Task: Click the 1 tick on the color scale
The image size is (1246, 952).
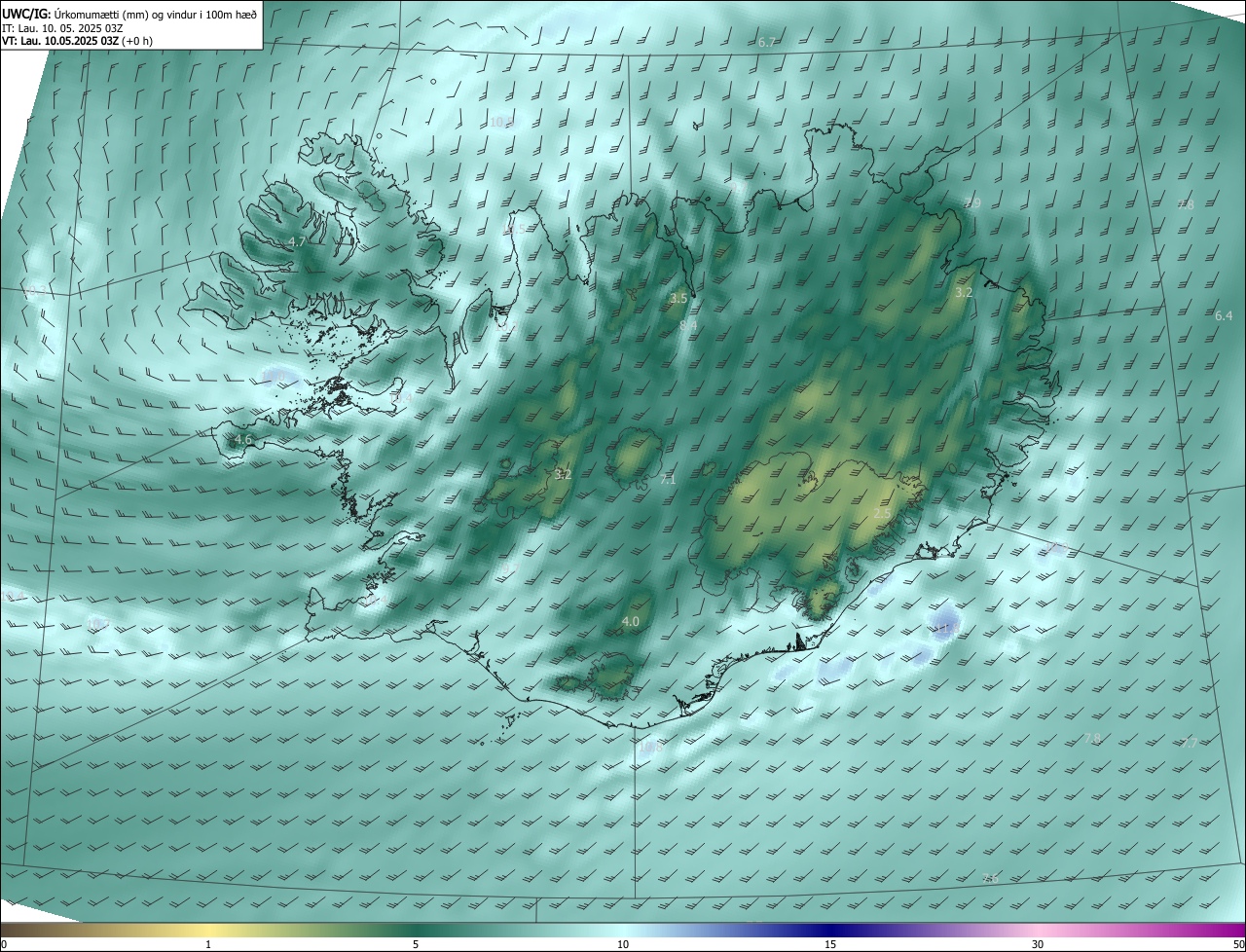Action: [208, 945]
